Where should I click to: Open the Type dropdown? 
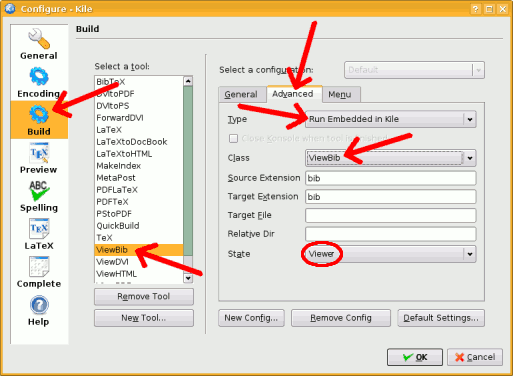point(390,119)
